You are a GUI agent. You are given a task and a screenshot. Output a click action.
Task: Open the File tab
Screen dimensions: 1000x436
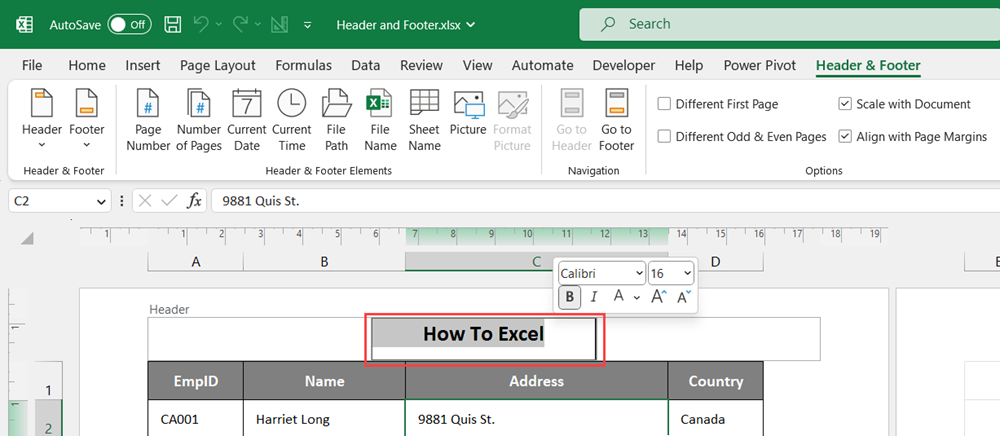[32, 65]
